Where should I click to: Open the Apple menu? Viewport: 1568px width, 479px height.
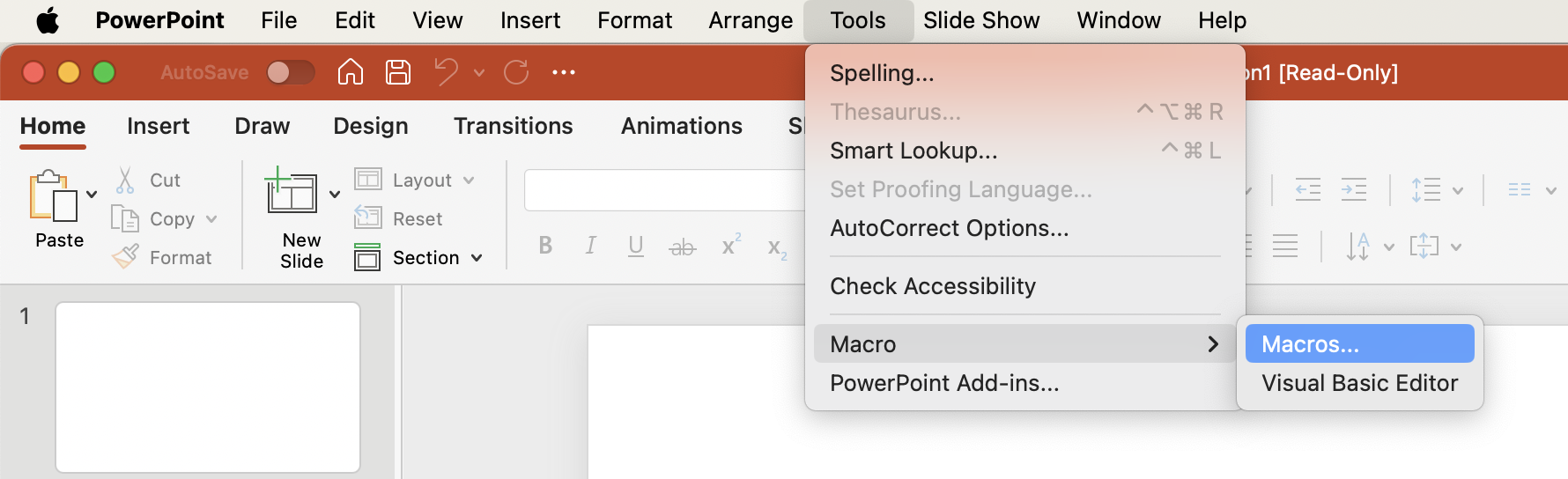coord(48,20)
